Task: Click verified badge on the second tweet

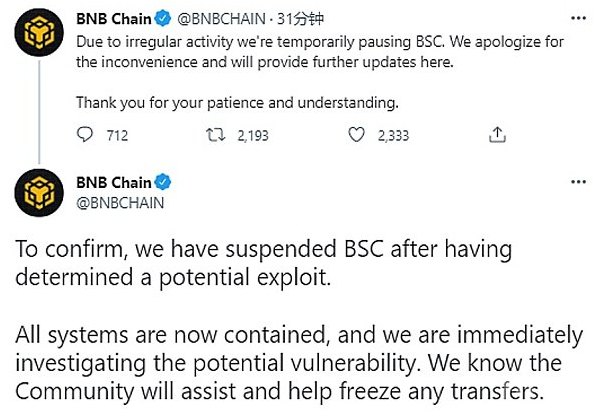Action: coord(163,182)
